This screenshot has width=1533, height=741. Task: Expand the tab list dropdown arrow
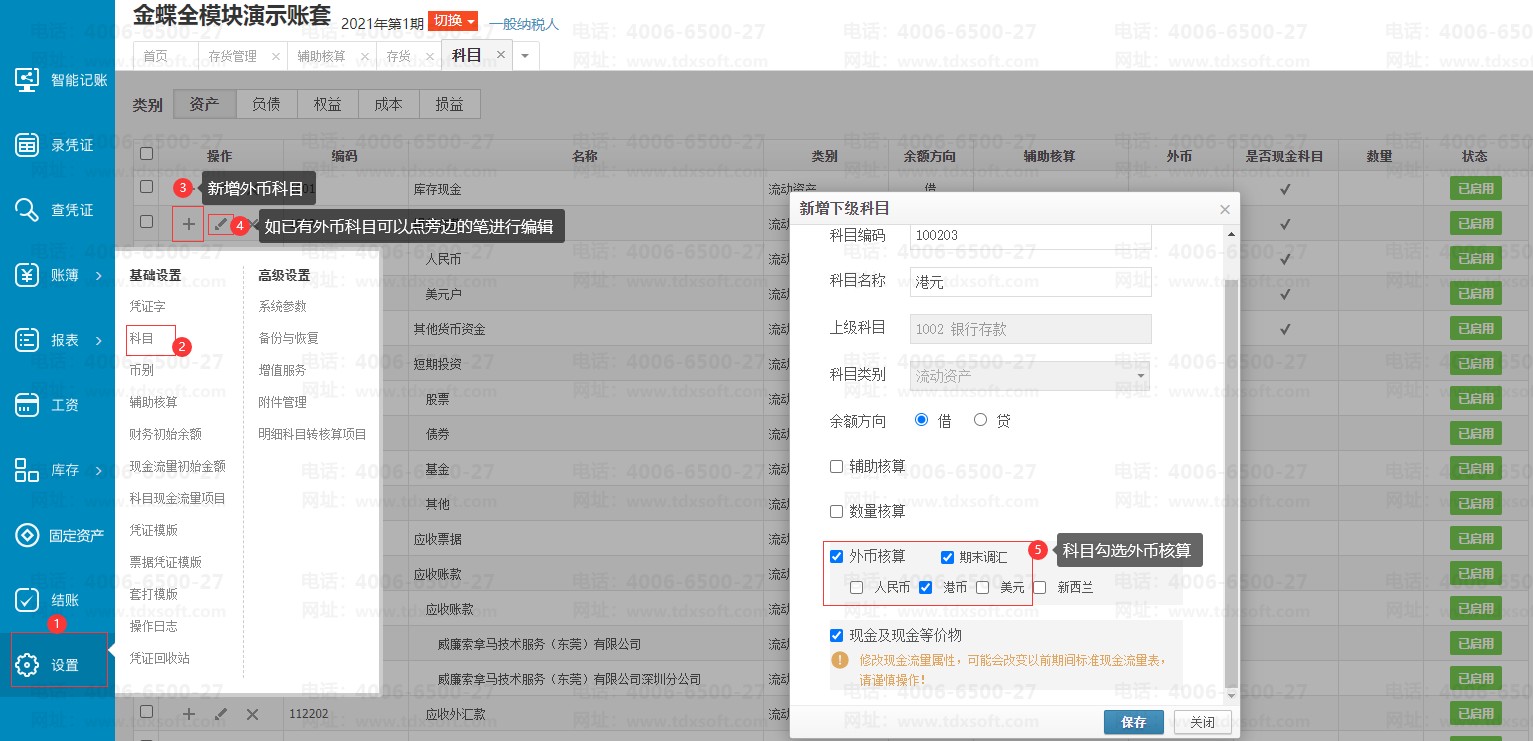click(x=525, y=56)
